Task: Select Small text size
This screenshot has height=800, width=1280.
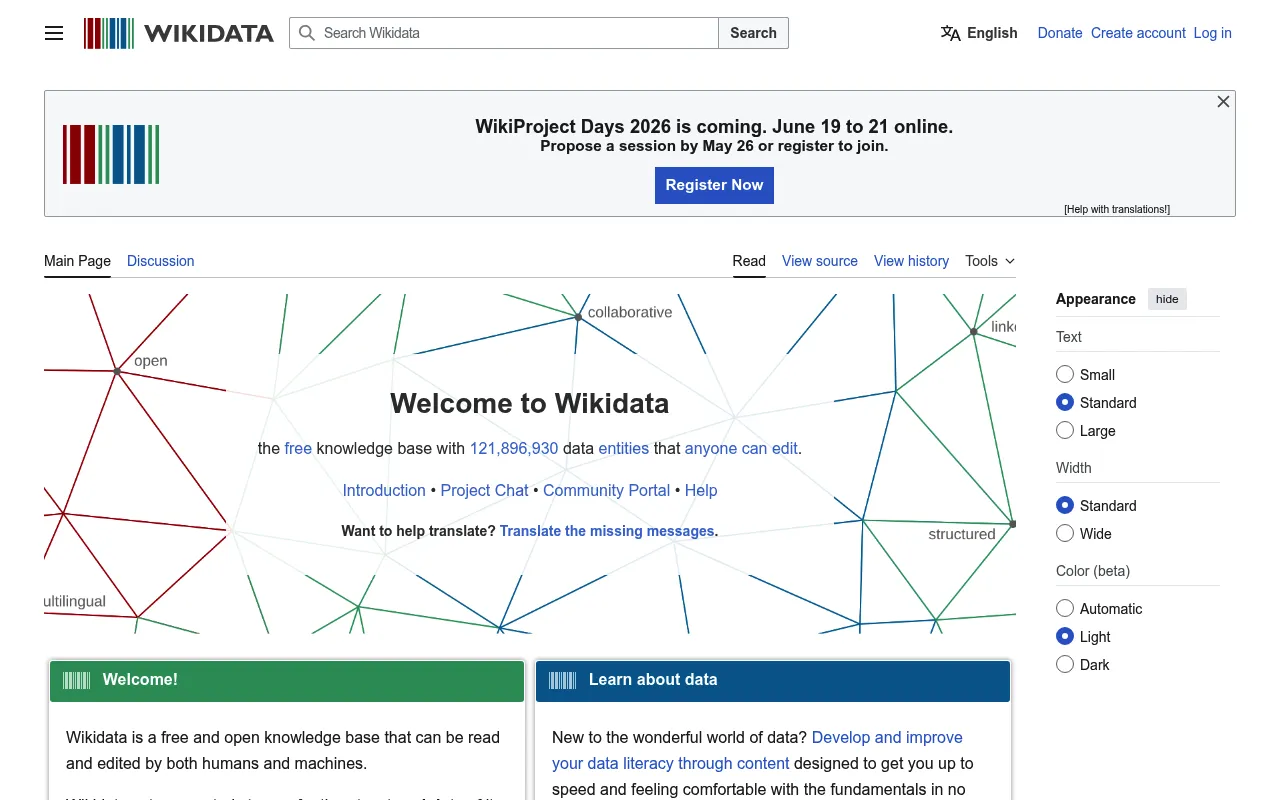Action: click(x=1065, y=375)
